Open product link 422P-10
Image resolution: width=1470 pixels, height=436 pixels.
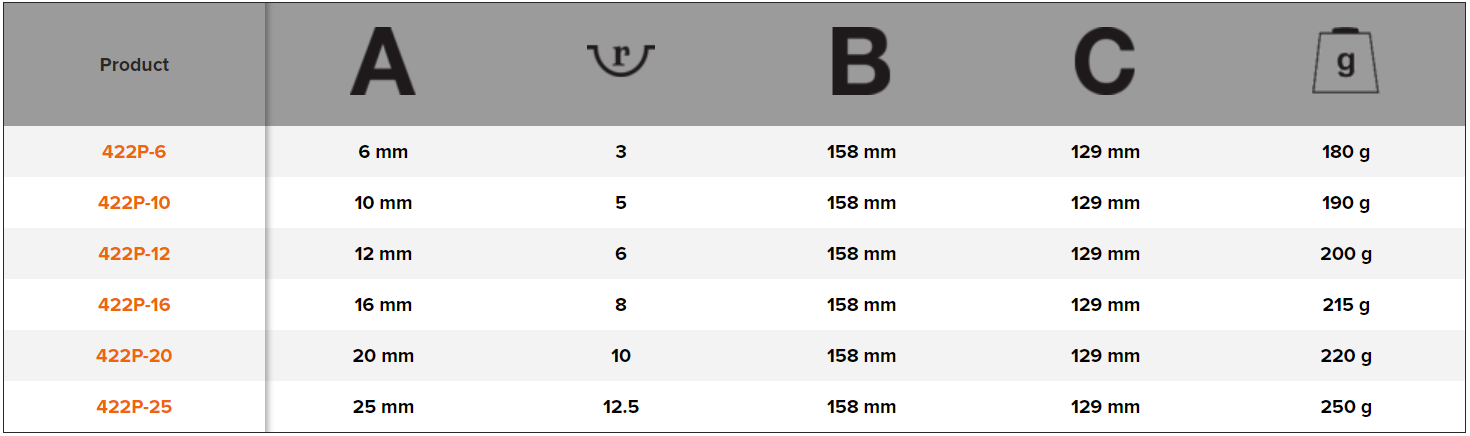click(134, 203)
